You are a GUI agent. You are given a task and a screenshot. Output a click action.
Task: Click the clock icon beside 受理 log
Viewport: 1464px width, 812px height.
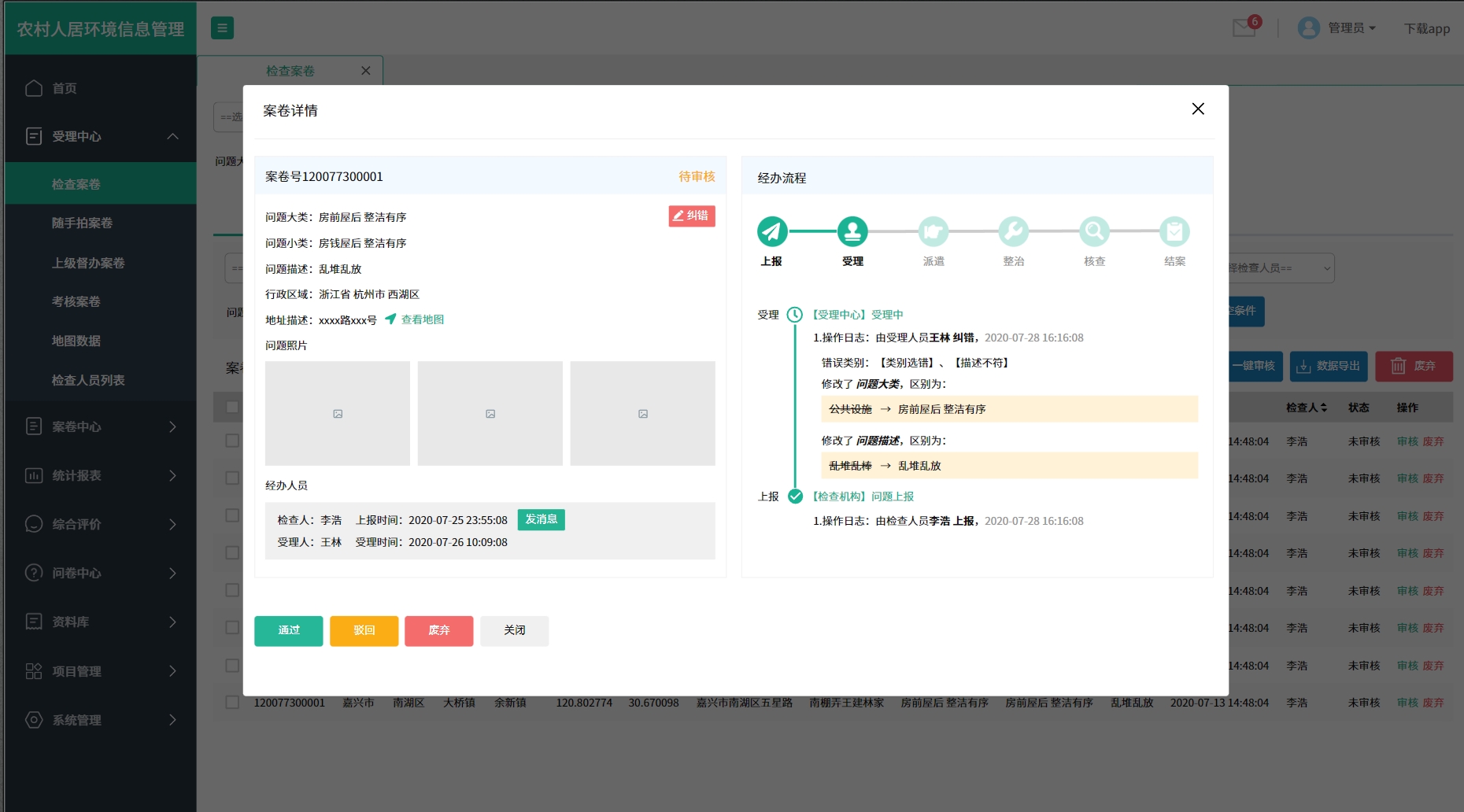[795, 315]
